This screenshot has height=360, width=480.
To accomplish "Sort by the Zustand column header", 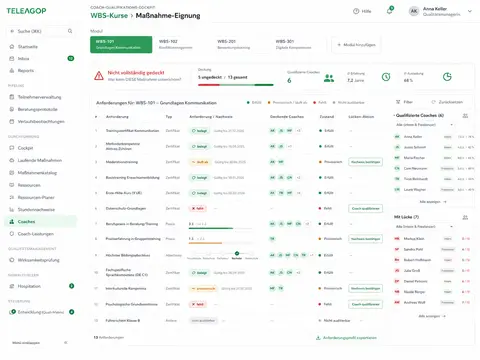I will pyautogui.click(x=327, y=117).
